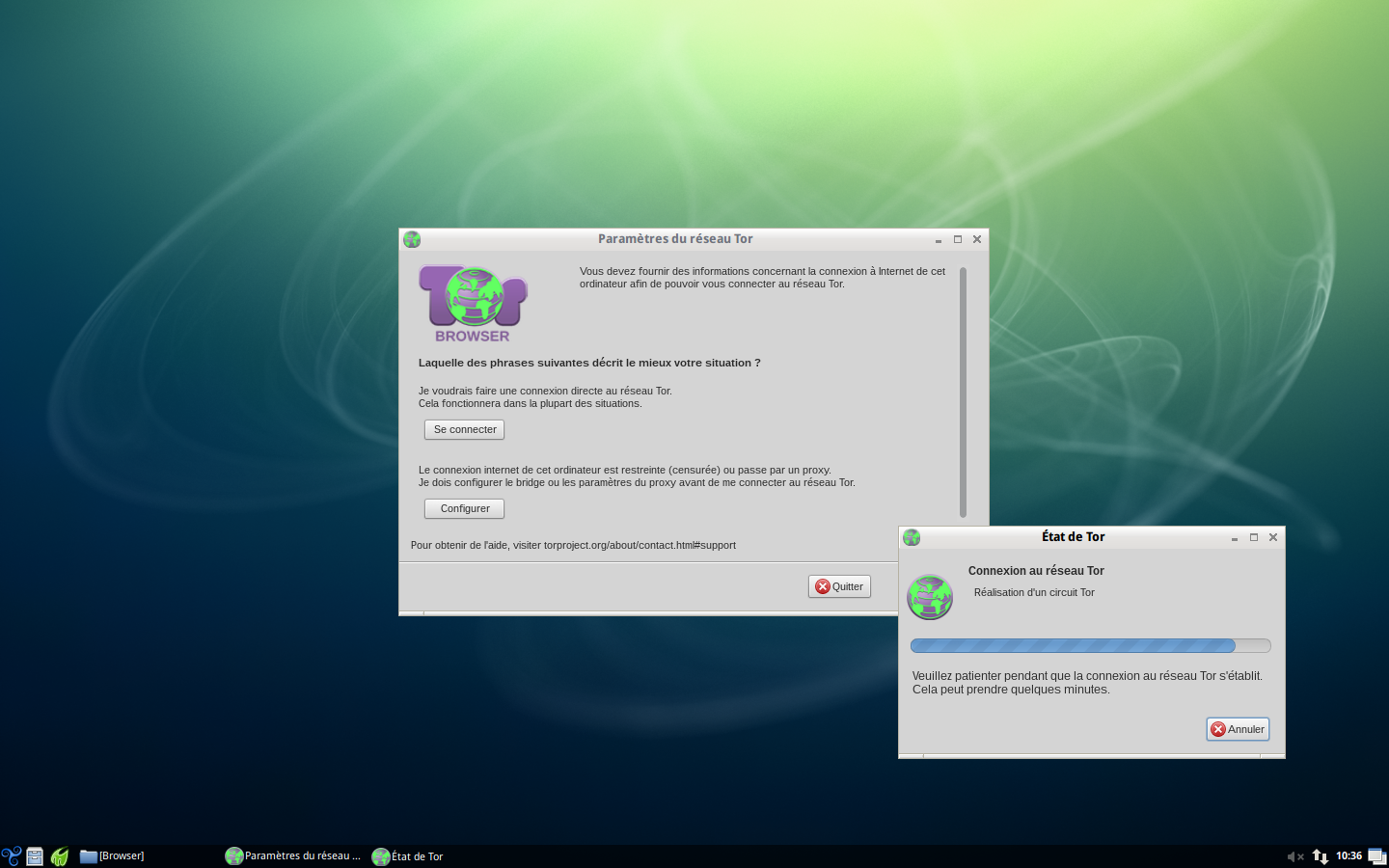This screenshot has height=868, width=1389.
Task: Click the torproject.org support help text
Action: 573,545
